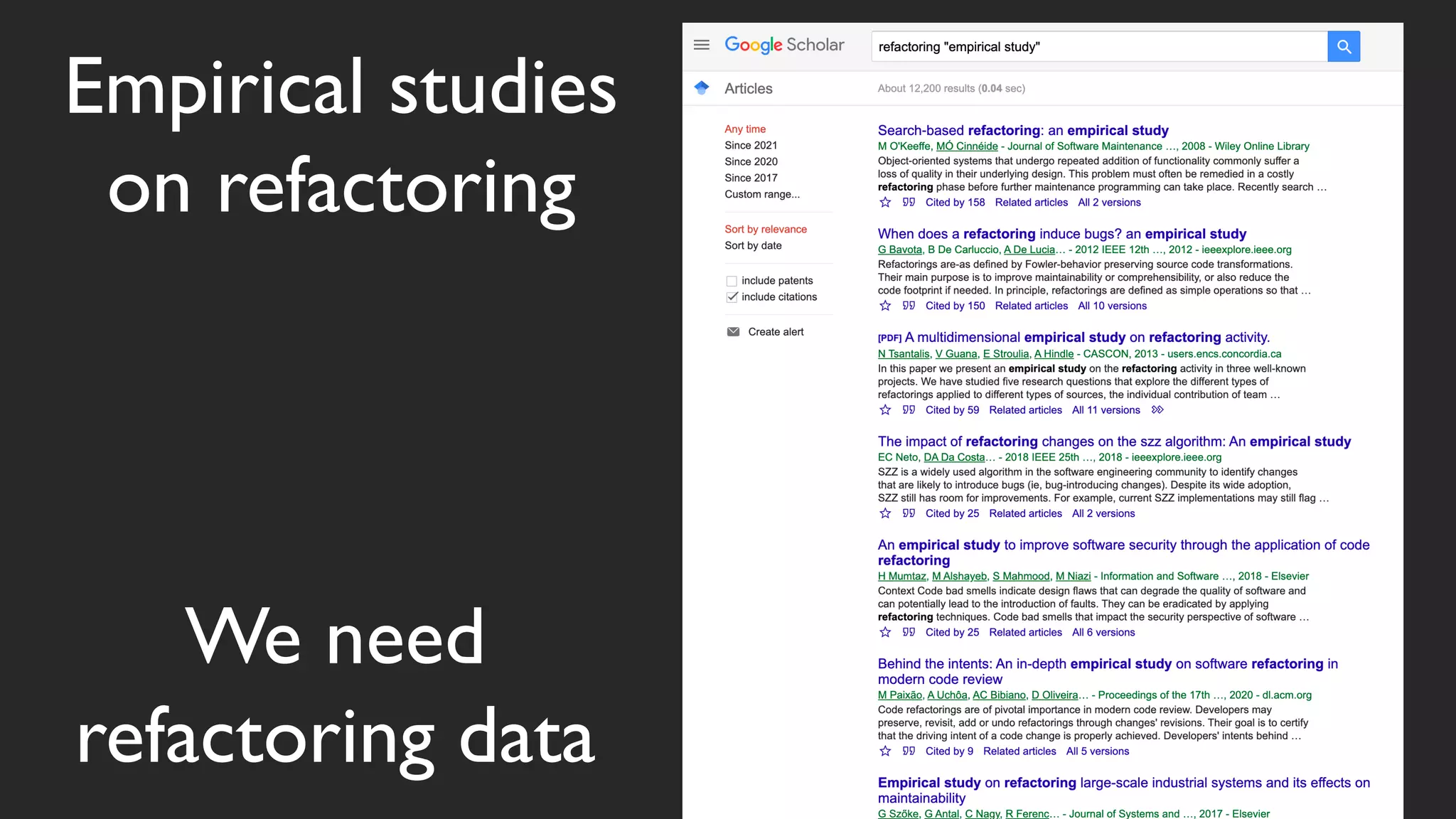The width and height of the screenshot is (1456, 819).
Task: Cite the software security refactoring article
Action: coord(909,632)
